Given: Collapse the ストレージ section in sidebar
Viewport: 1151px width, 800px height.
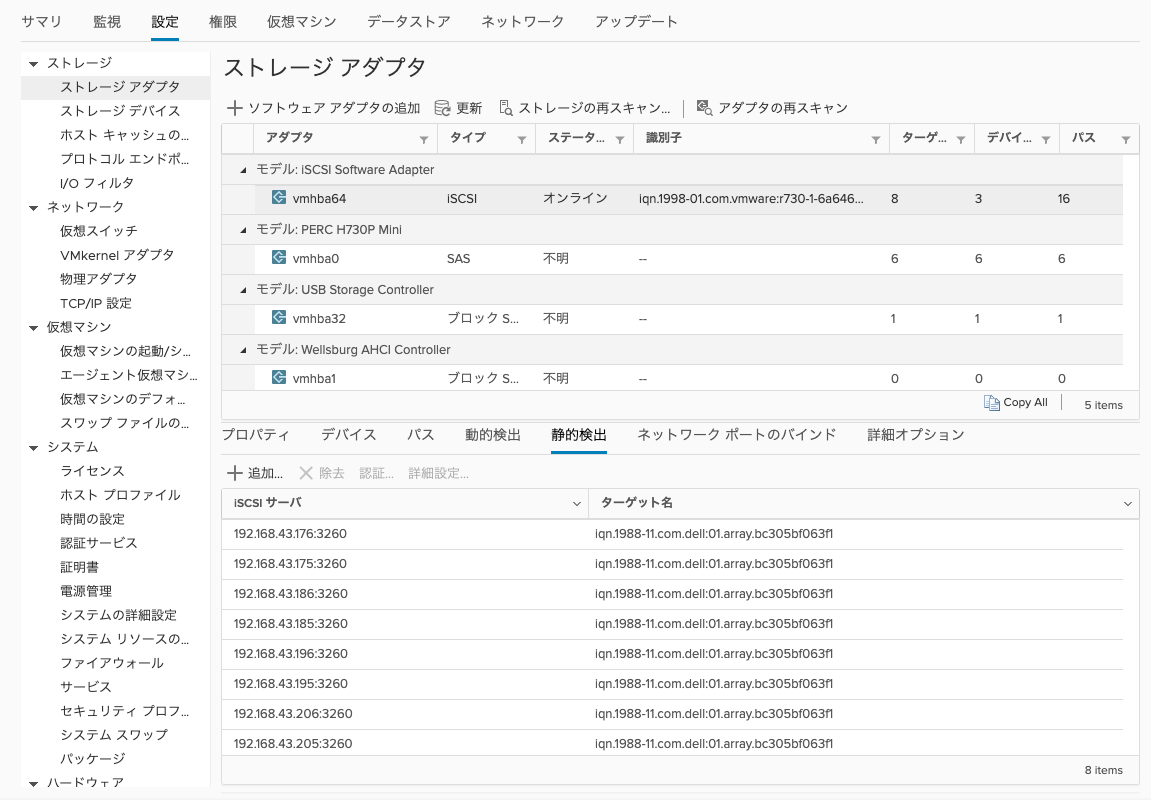Looking at the screenshot, I should click(33, 64).
